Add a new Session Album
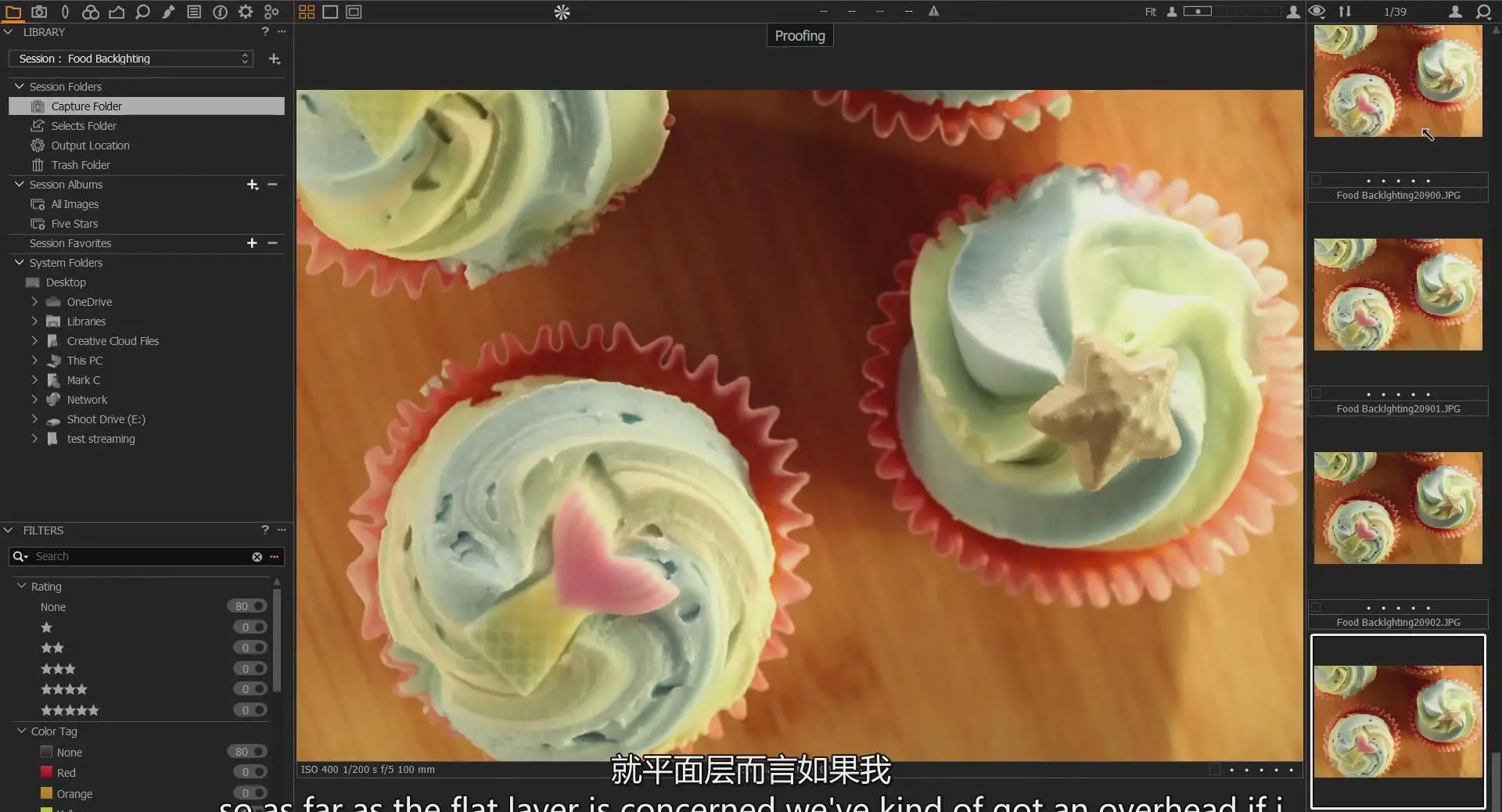 pyautogui.click(x=252, y=185)
